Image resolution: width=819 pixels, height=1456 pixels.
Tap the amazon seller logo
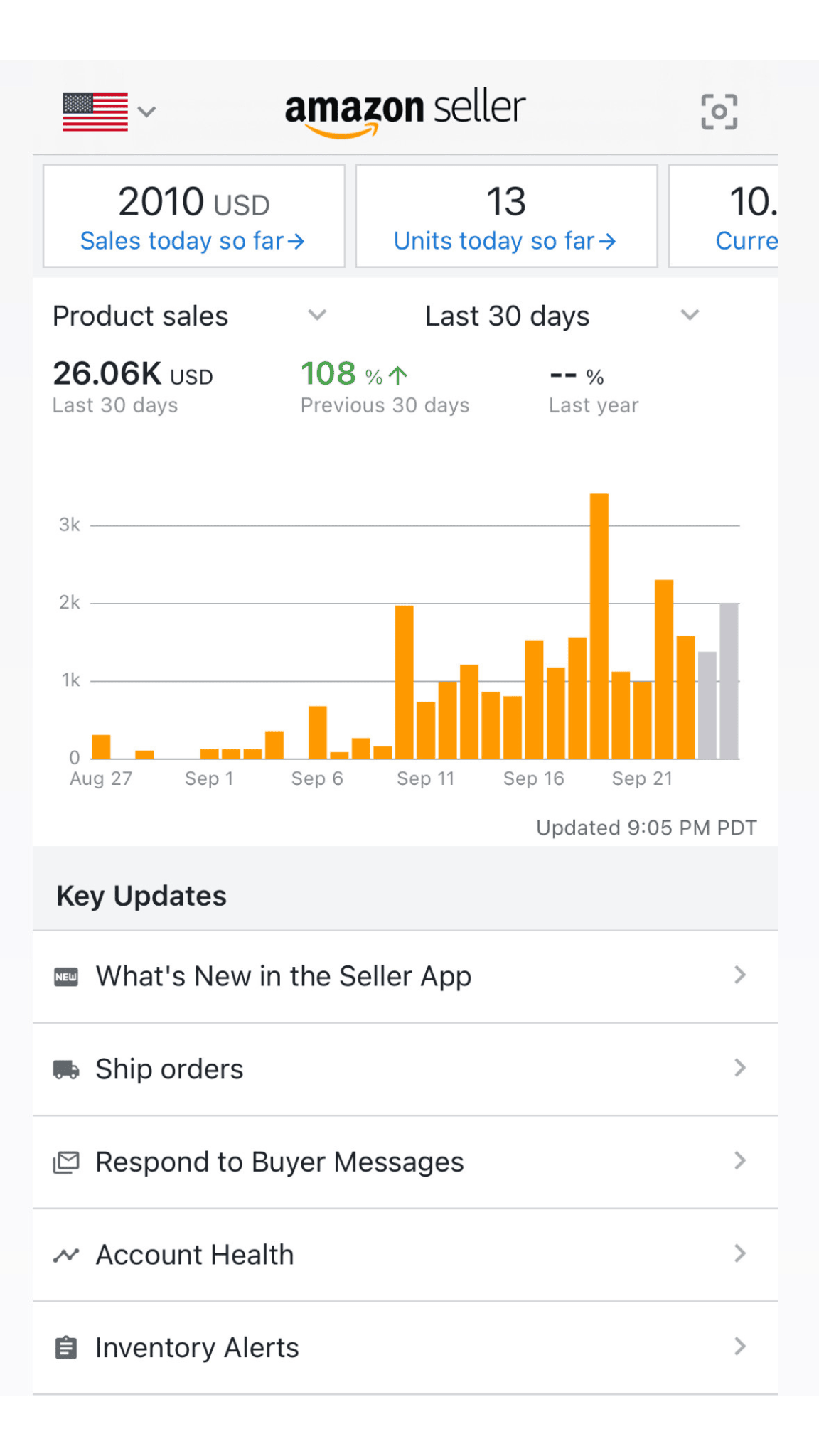(x=405, y=111)
